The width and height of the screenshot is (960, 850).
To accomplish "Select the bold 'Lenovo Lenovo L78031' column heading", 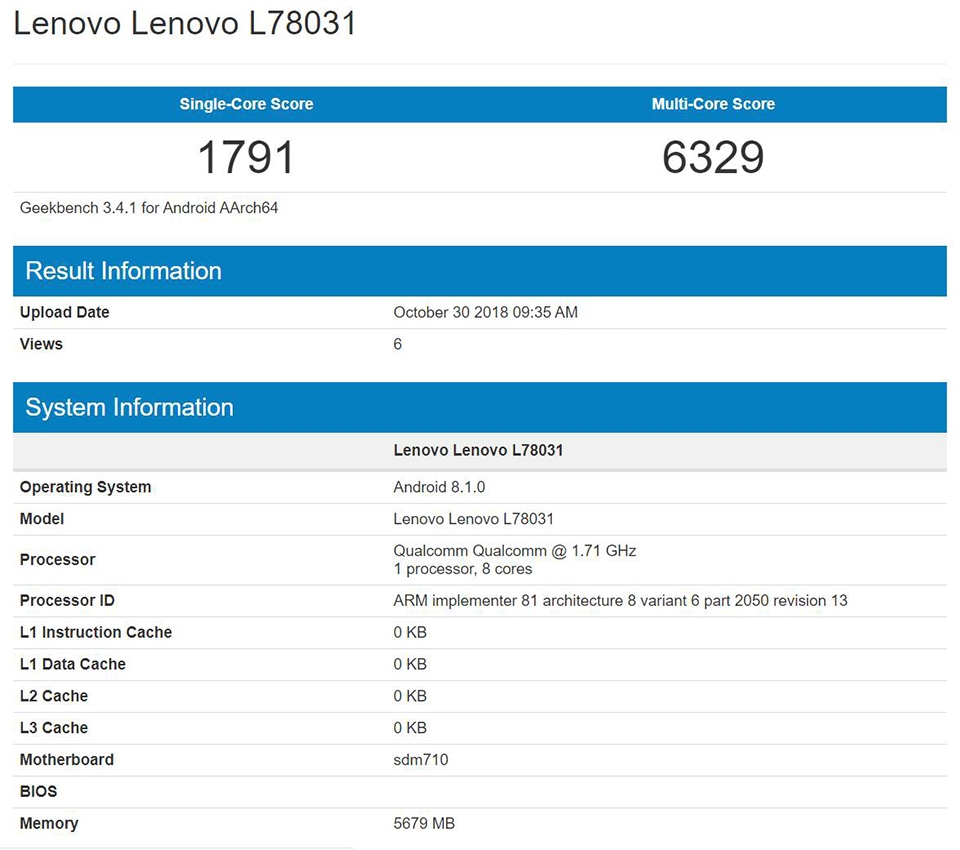I will pyautogui.click(x=478, y=450).
